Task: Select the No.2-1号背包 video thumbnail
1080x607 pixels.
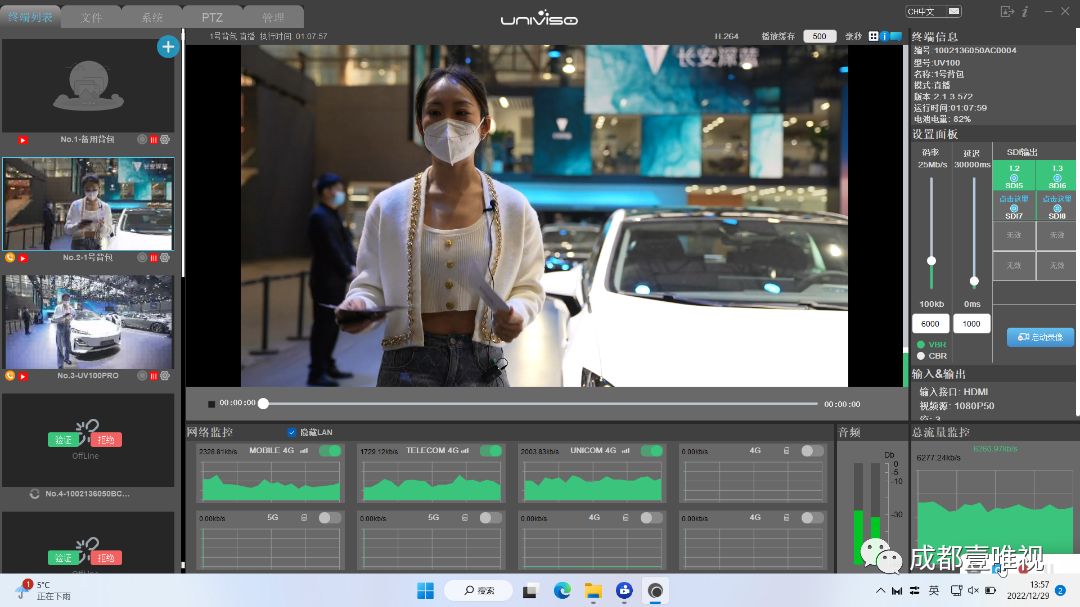Action: tap(88, 204)
